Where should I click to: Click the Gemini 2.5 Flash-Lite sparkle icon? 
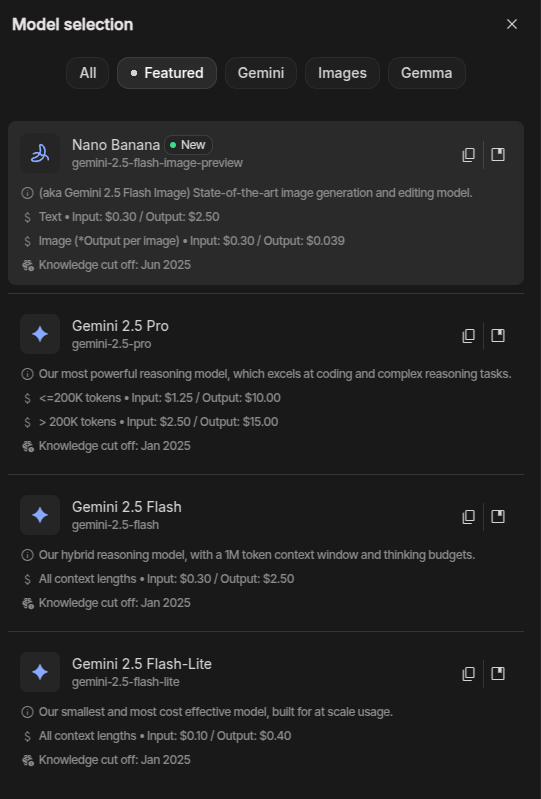[x=40, y=672]
